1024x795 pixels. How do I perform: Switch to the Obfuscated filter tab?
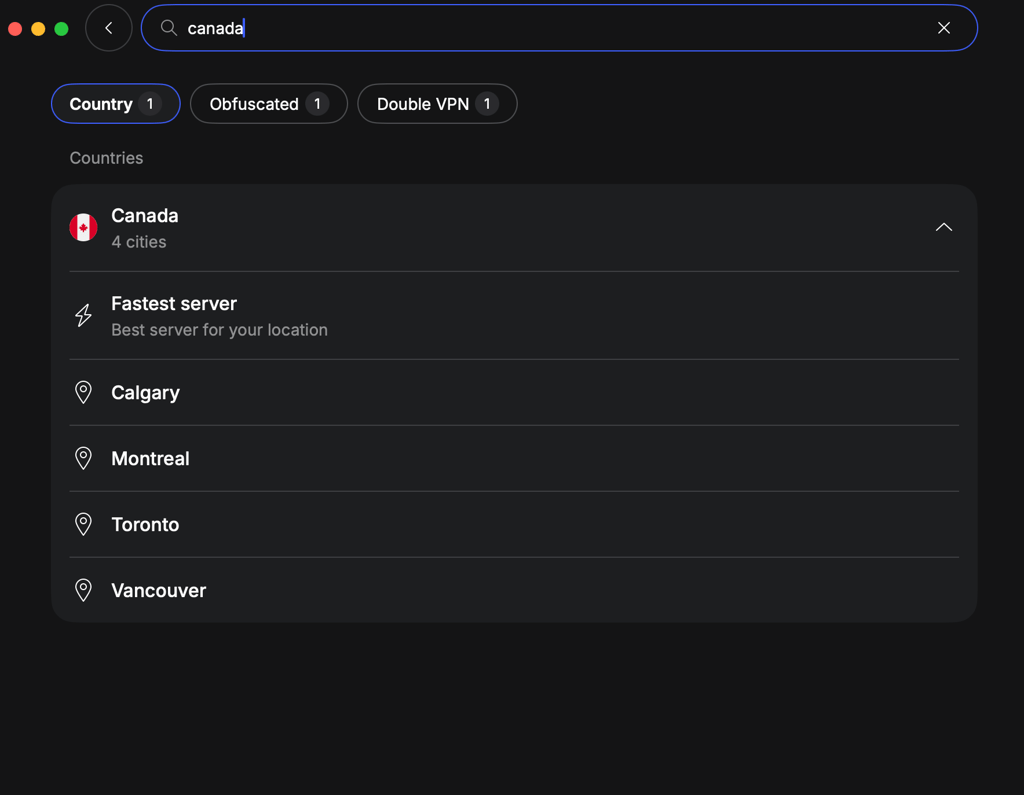point(269,104)
